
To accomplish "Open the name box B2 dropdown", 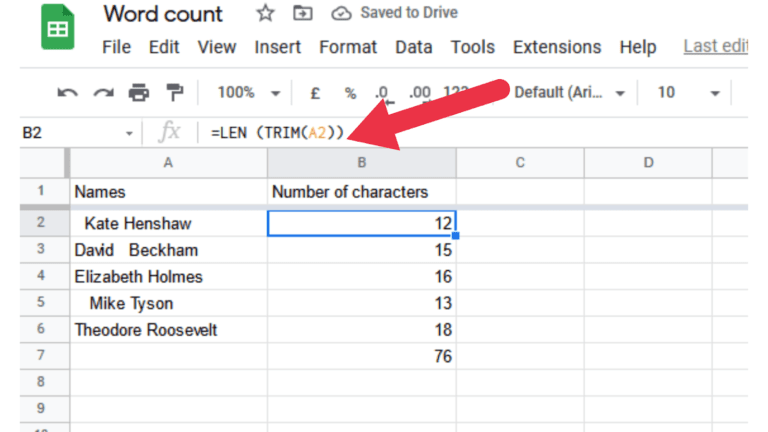I will (x=129, y=132).
